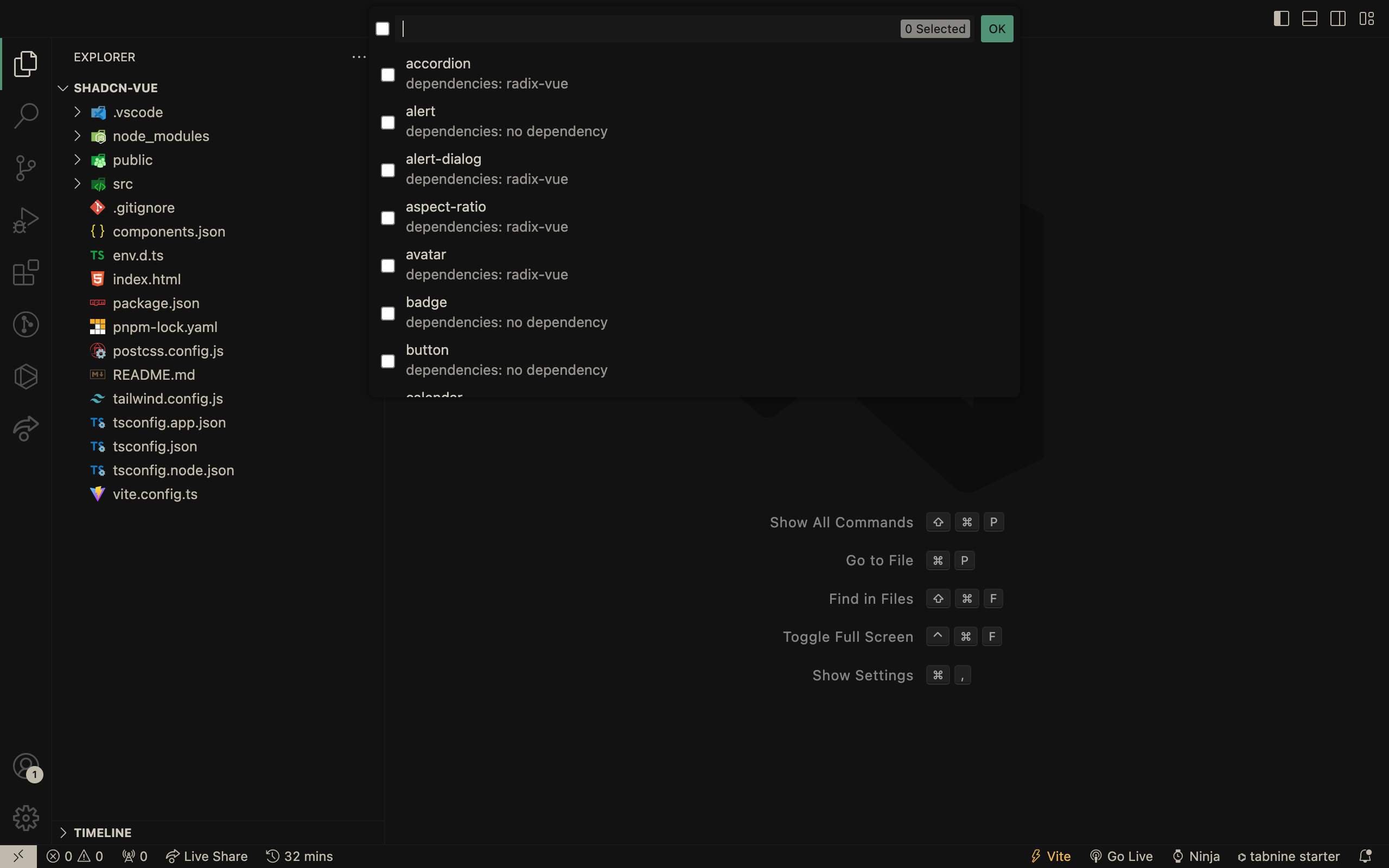Viewport: 1389px width, 868px height.
Task: Open Run and Debug view
Action: point(26,220)
